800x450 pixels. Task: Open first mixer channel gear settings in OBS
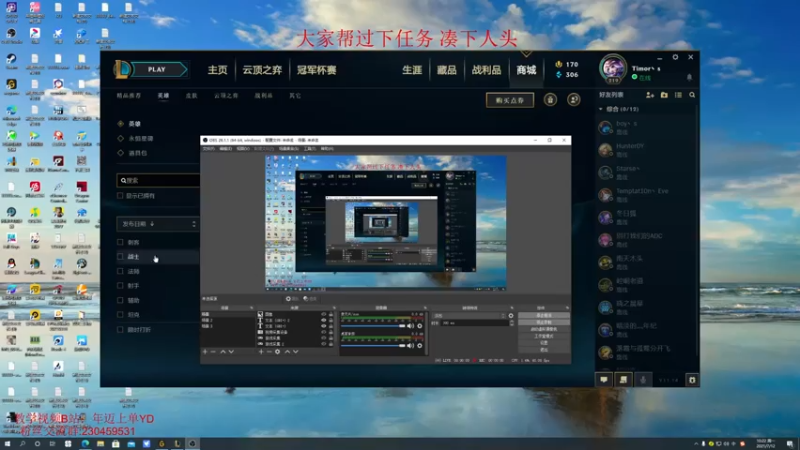pos(420,326)
